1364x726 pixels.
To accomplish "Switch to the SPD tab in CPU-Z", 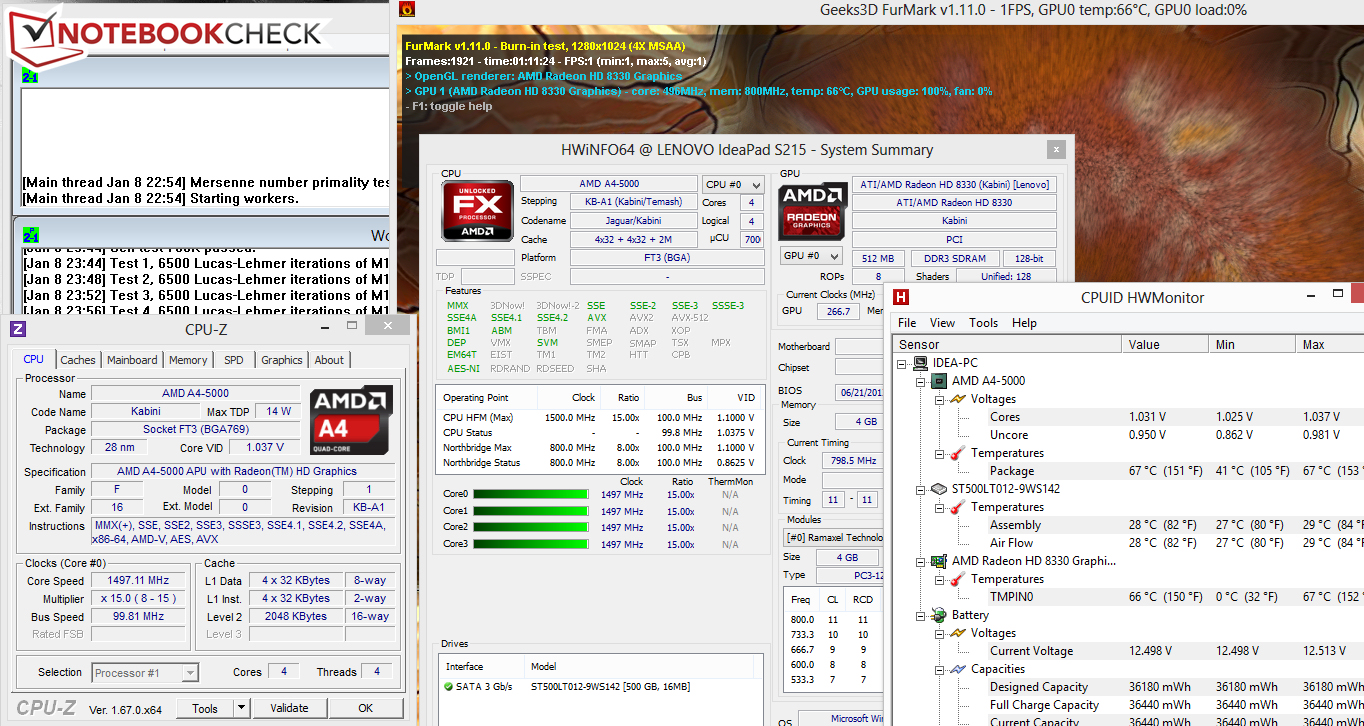I will tap(233, 360).
